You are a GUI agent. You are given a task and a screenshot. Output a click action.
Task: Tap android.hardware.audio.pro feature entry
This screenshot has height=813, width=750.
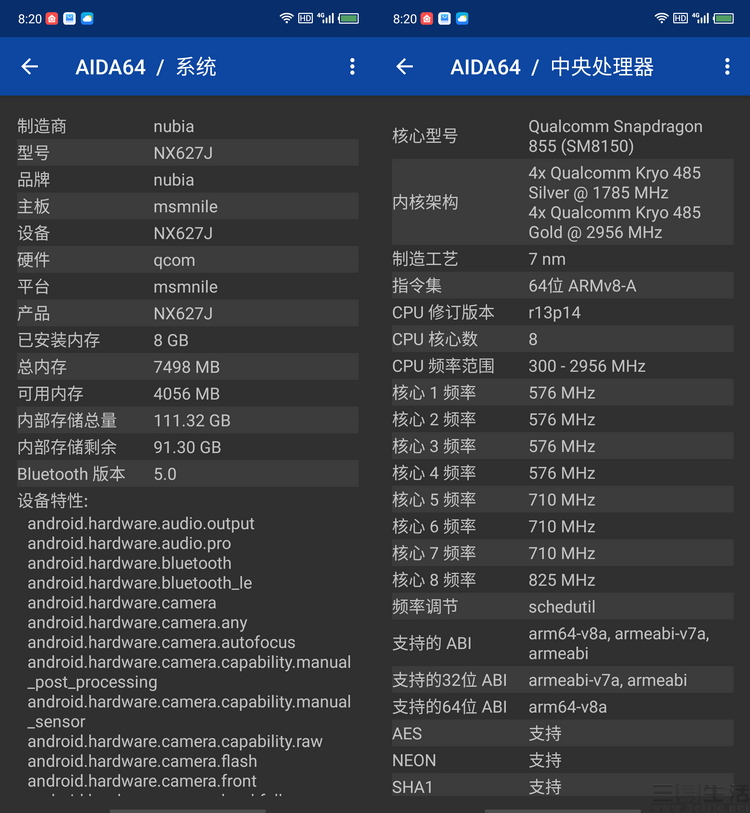click(129, 543)
